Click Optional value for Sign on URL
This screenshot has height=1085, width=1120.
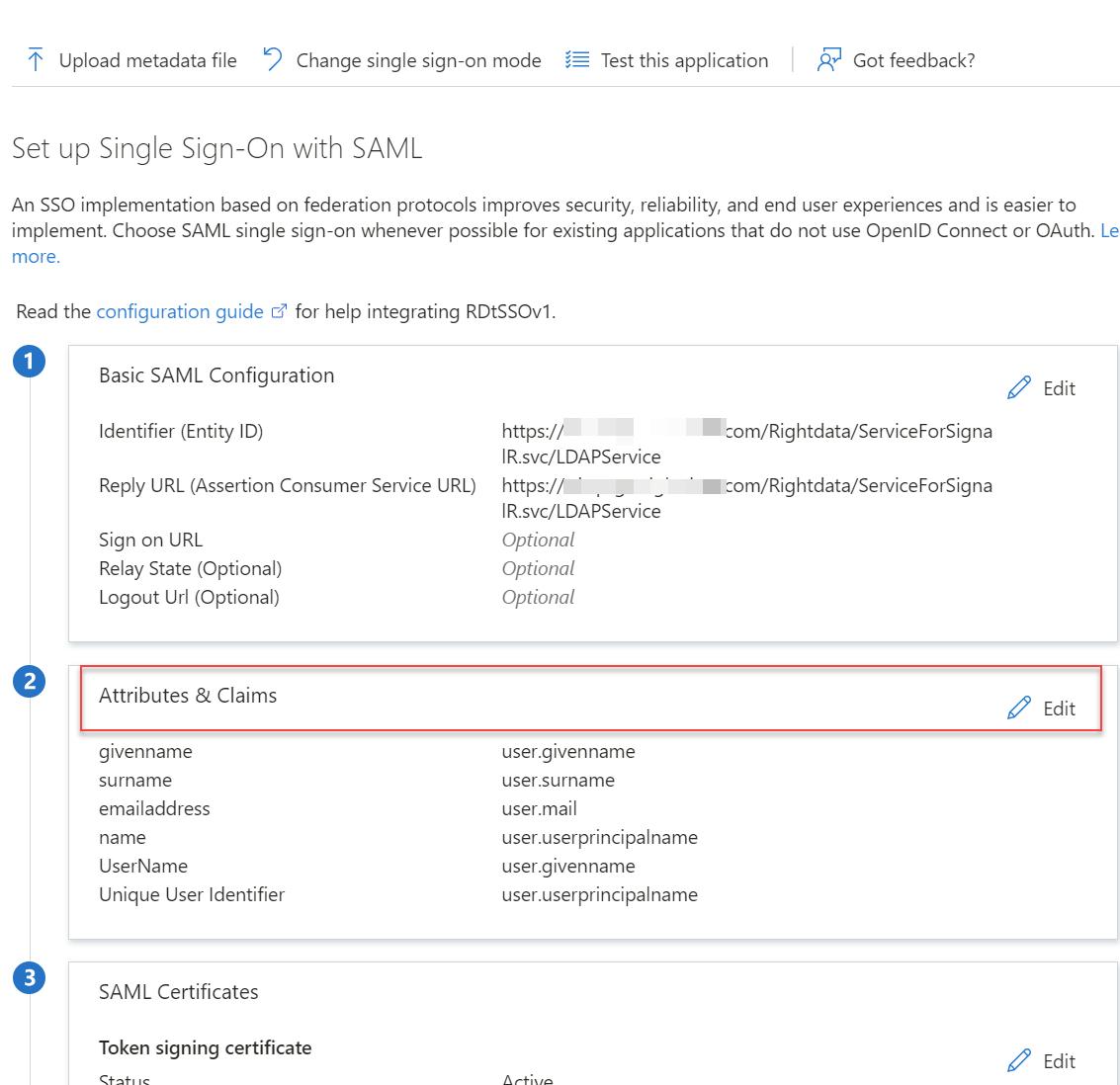point(538,540)
